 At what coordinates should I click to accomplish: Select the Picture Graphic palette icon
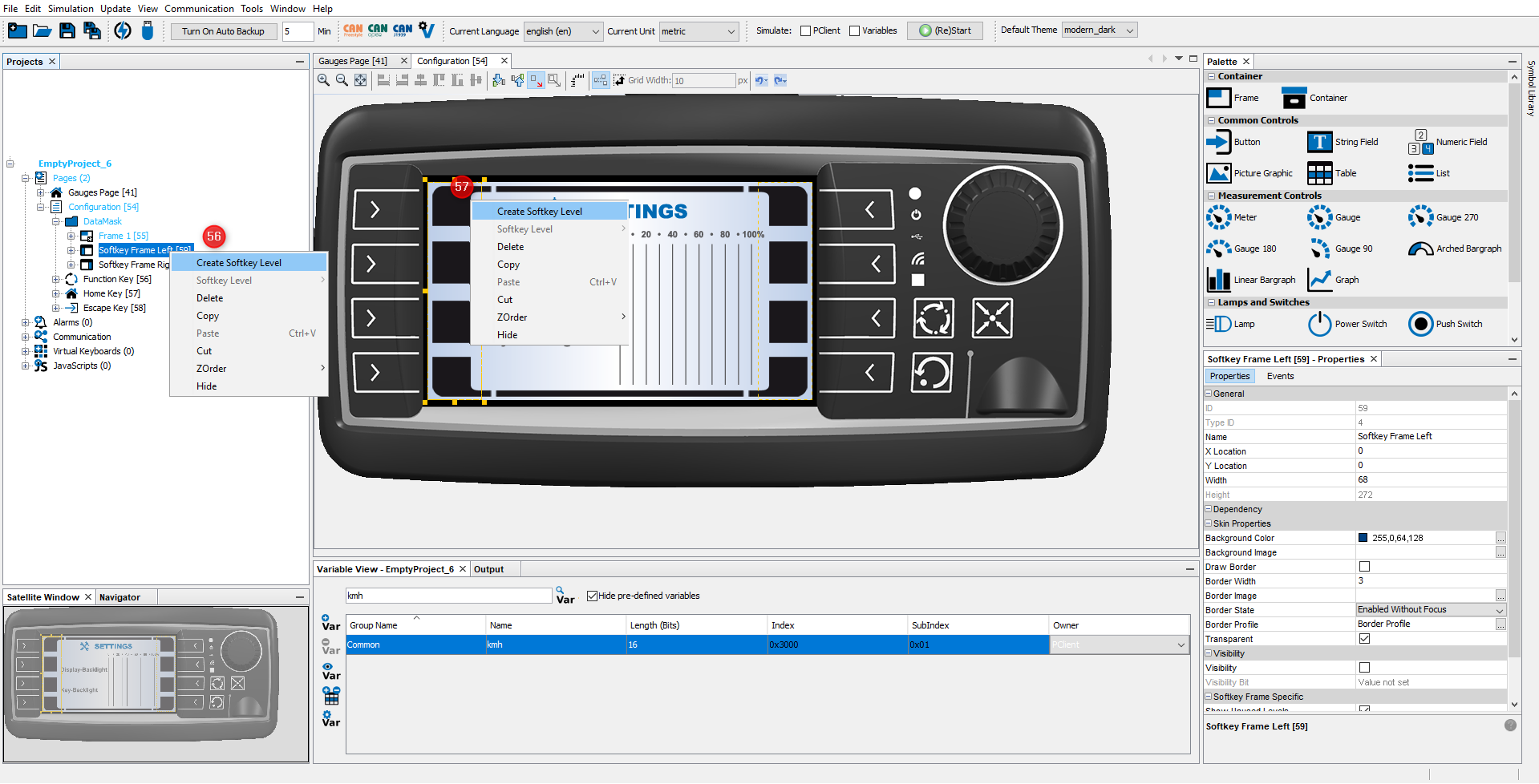(1219, 173)
